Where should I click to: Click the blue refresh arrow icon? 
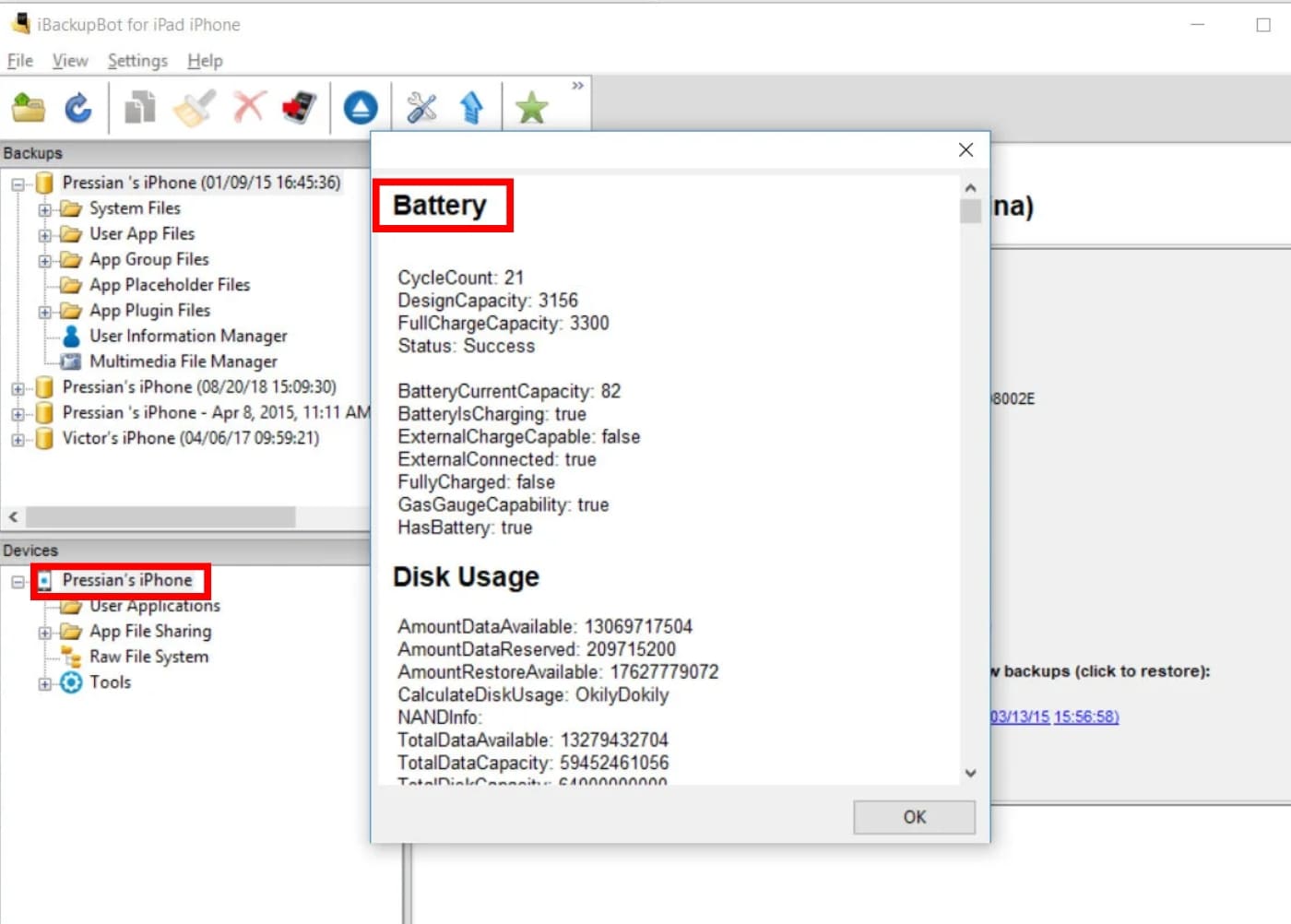coord(78,108)
